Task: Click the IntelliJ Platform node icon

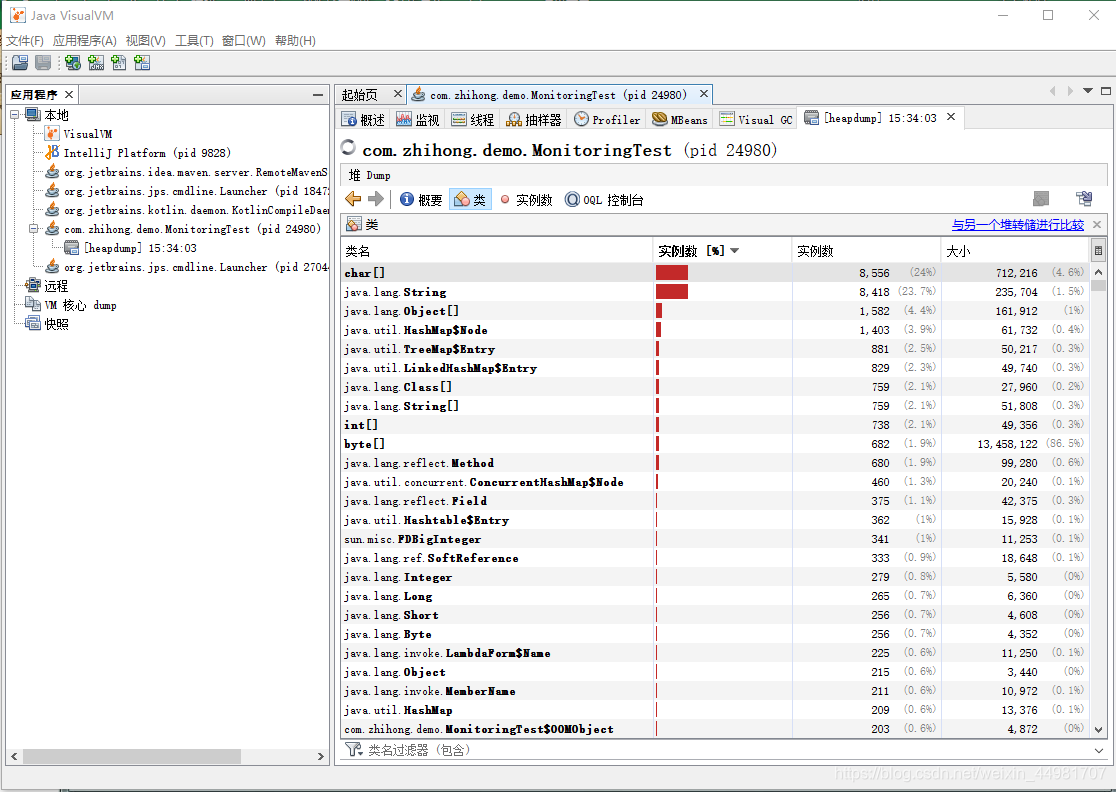Action: click(x=53, y=152)
